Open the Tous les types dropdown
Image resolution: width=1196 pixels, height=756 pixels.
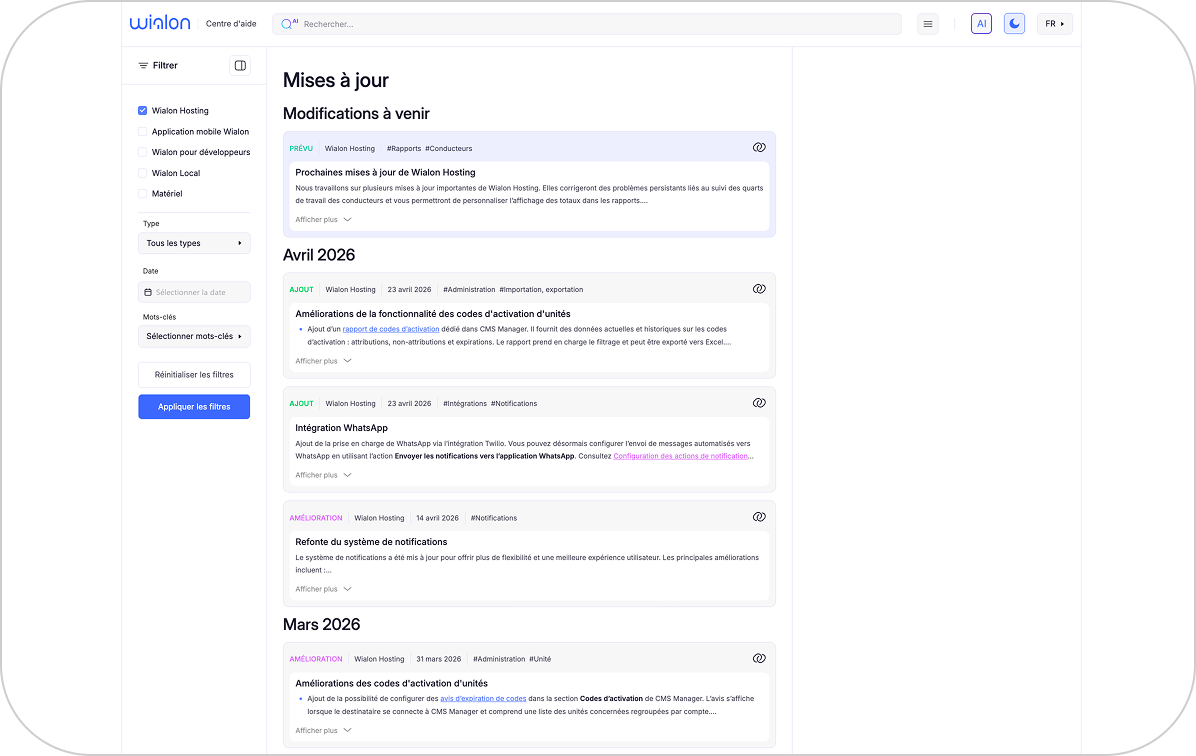pos(194,243)
